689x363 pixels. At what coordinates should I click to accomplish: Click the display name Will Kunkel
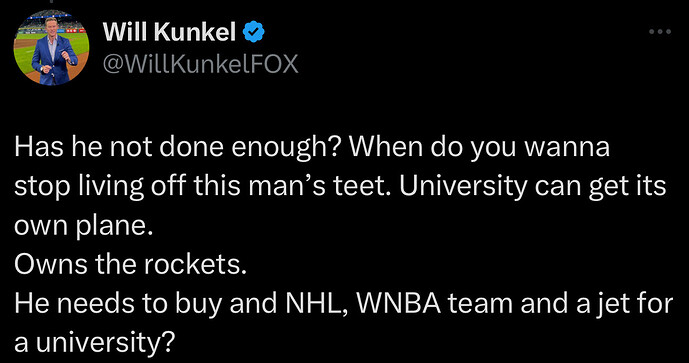click(169, 32)
